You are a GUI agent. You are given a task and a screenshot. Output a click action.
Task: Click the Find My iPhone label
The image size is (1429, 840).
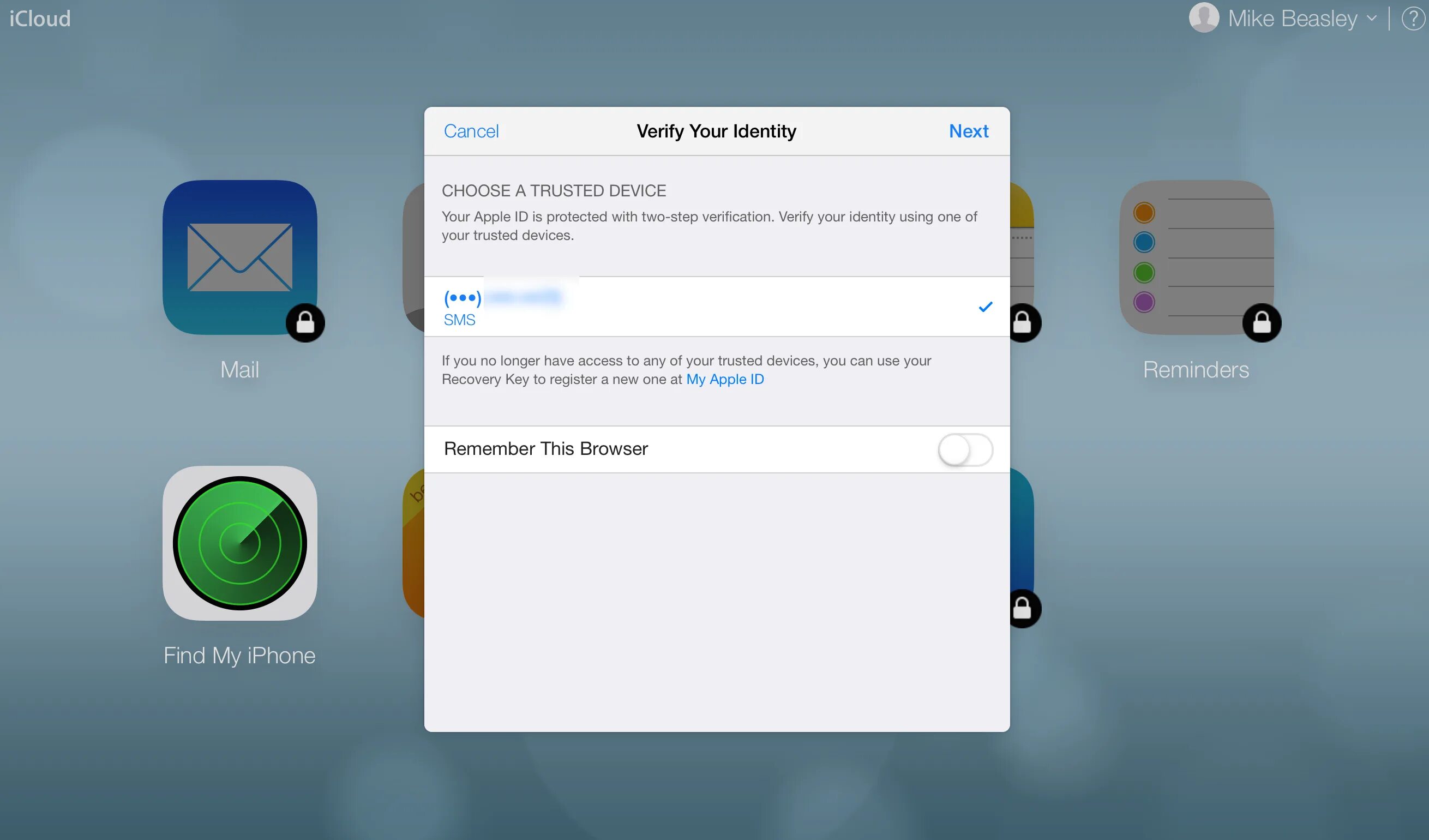(x=239, y=656)
